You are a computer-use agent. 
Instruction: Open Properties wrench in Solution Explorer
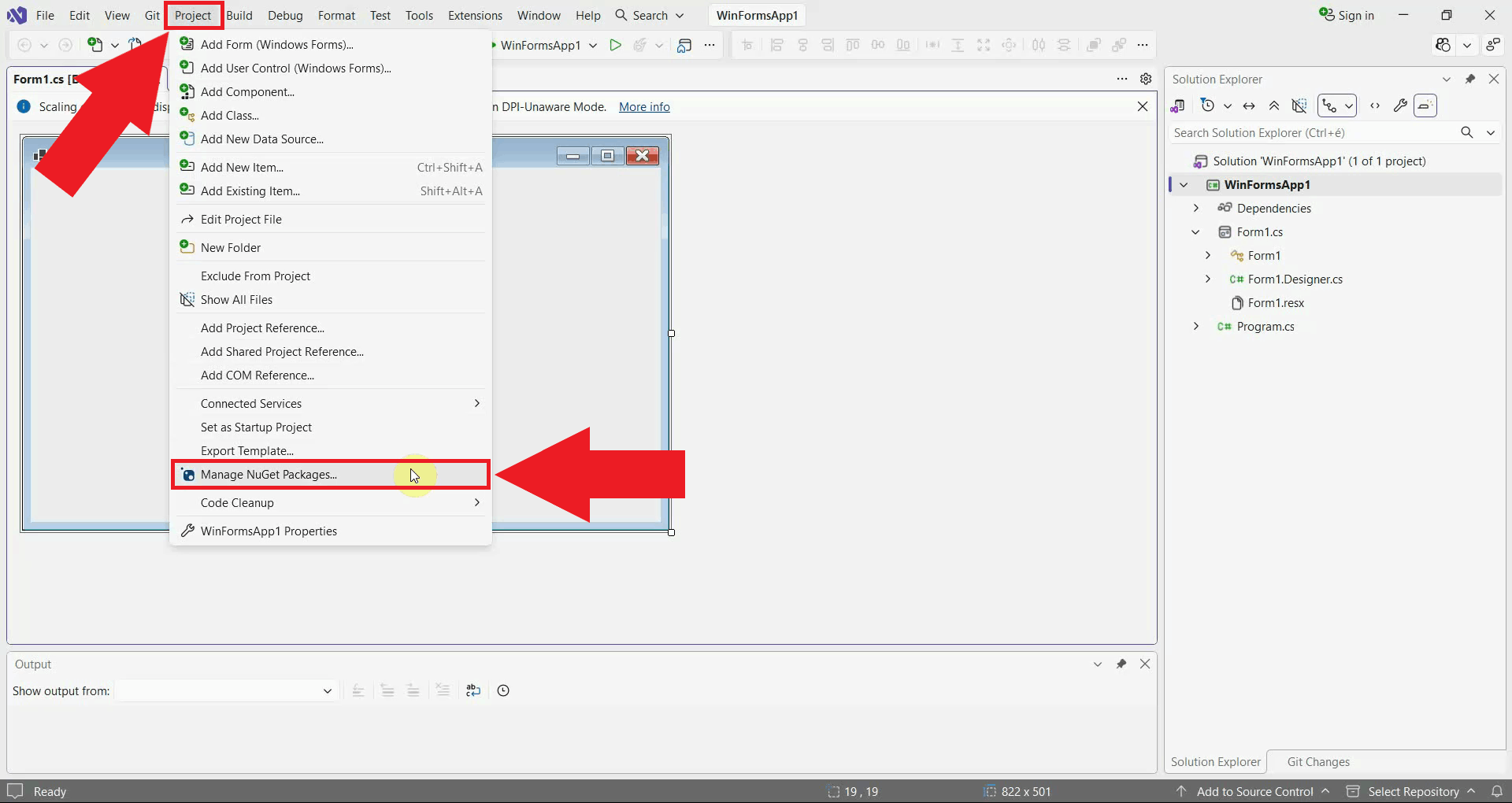(1400, 105)
